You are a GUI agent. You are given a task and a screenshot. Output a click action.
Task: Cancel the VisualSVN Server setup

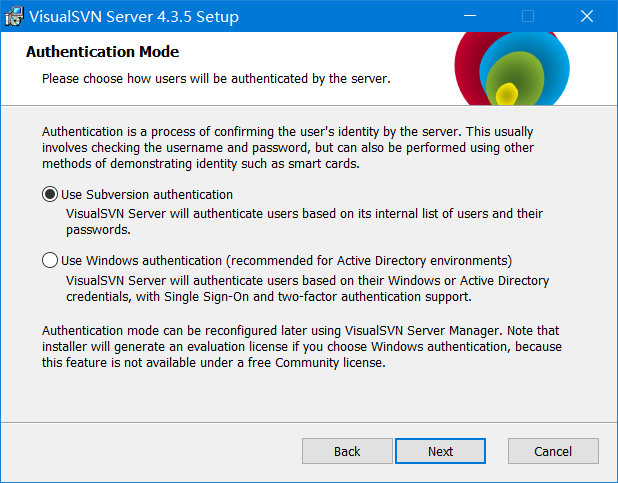(553, 451)
